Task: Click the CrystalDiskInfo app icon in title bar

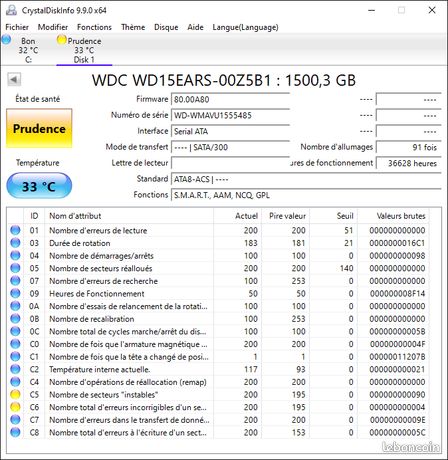Action: point(11,10)
